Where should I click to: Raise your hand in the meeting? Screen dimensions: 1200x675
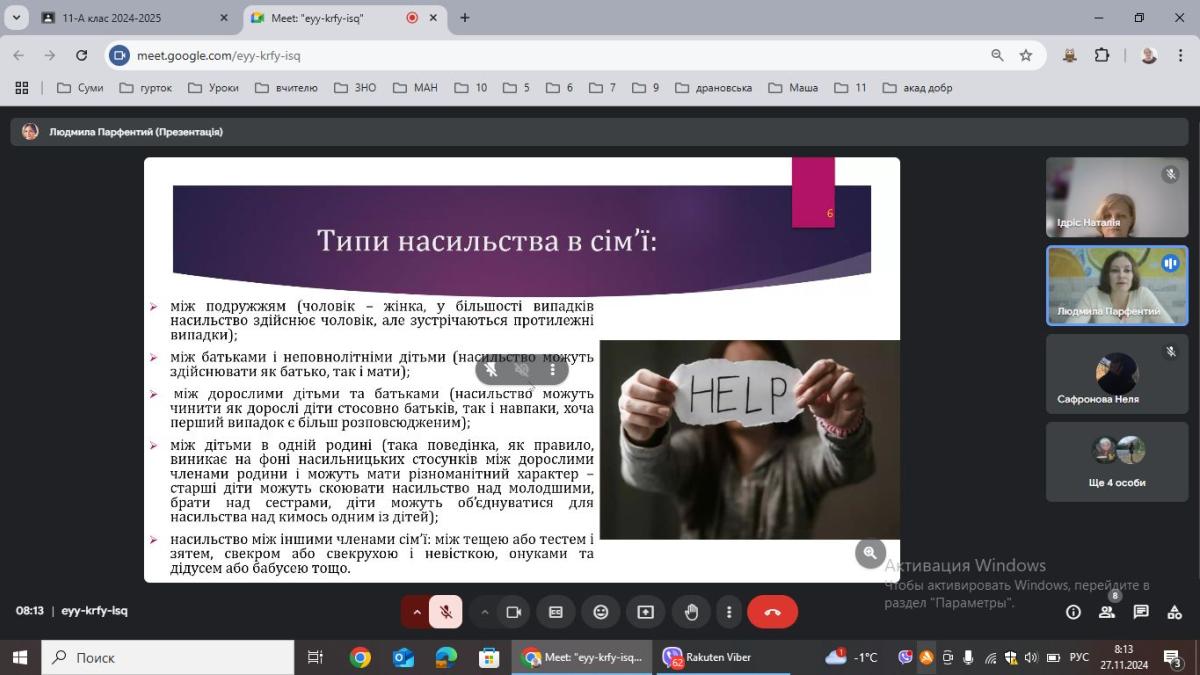click(x=690, y=612)
